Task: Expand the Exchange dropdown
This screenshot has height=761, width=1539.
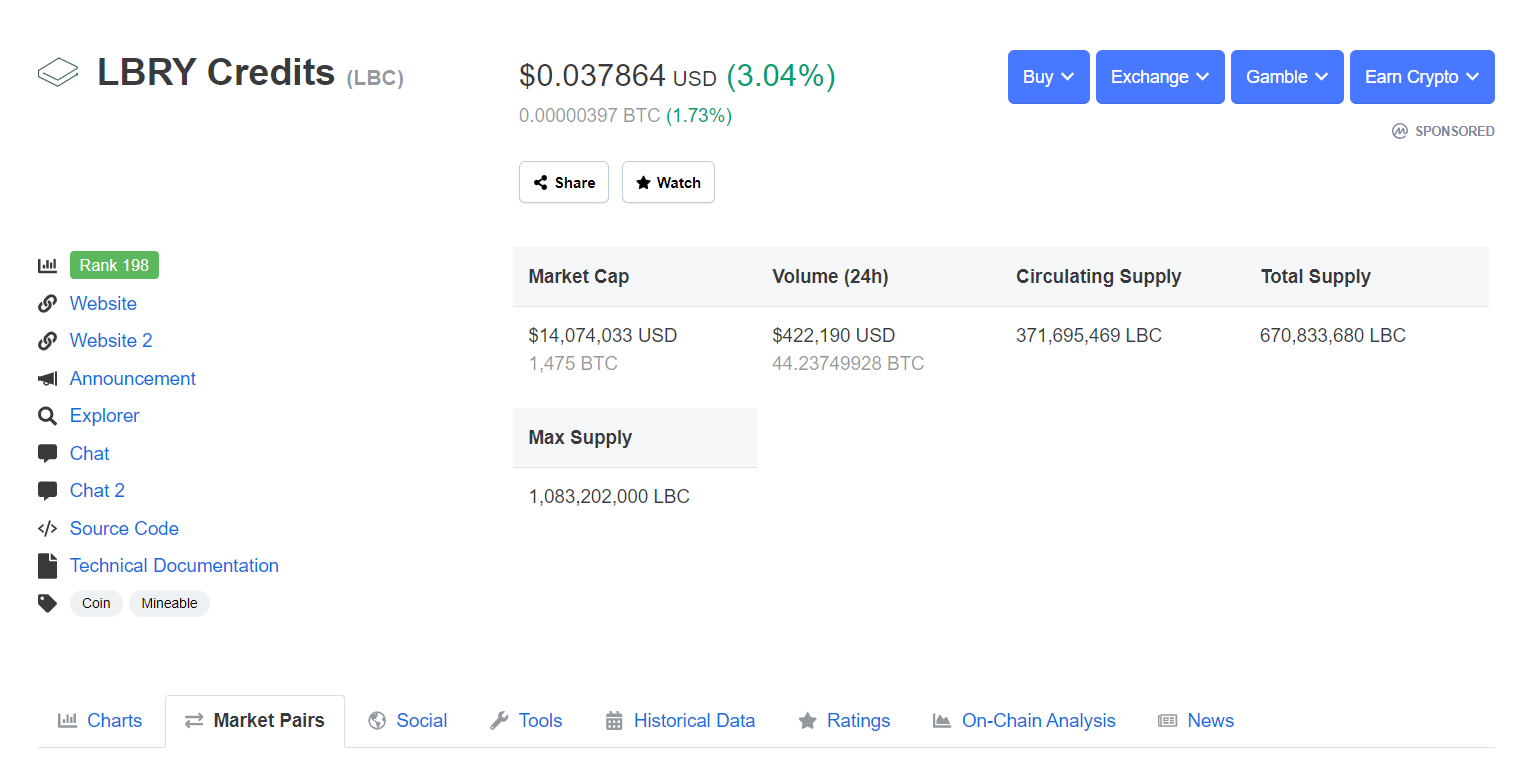Action: 1160,77
